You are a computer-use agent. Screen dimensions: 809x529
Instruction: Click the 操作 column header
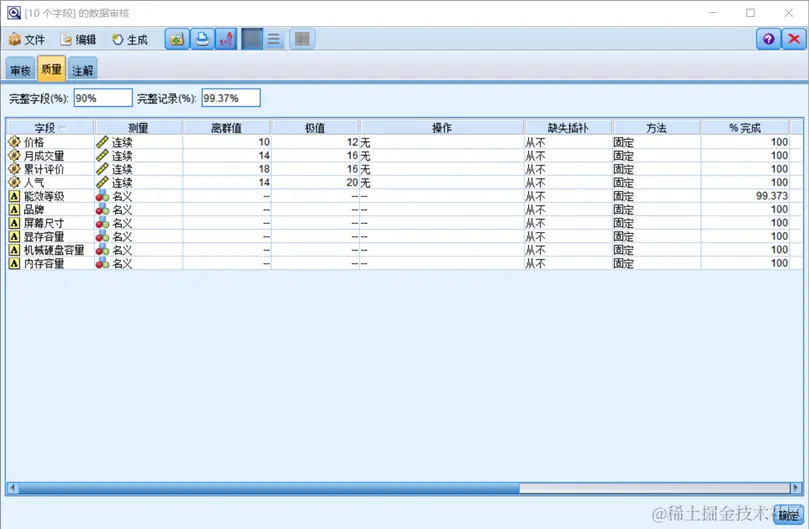442,127
